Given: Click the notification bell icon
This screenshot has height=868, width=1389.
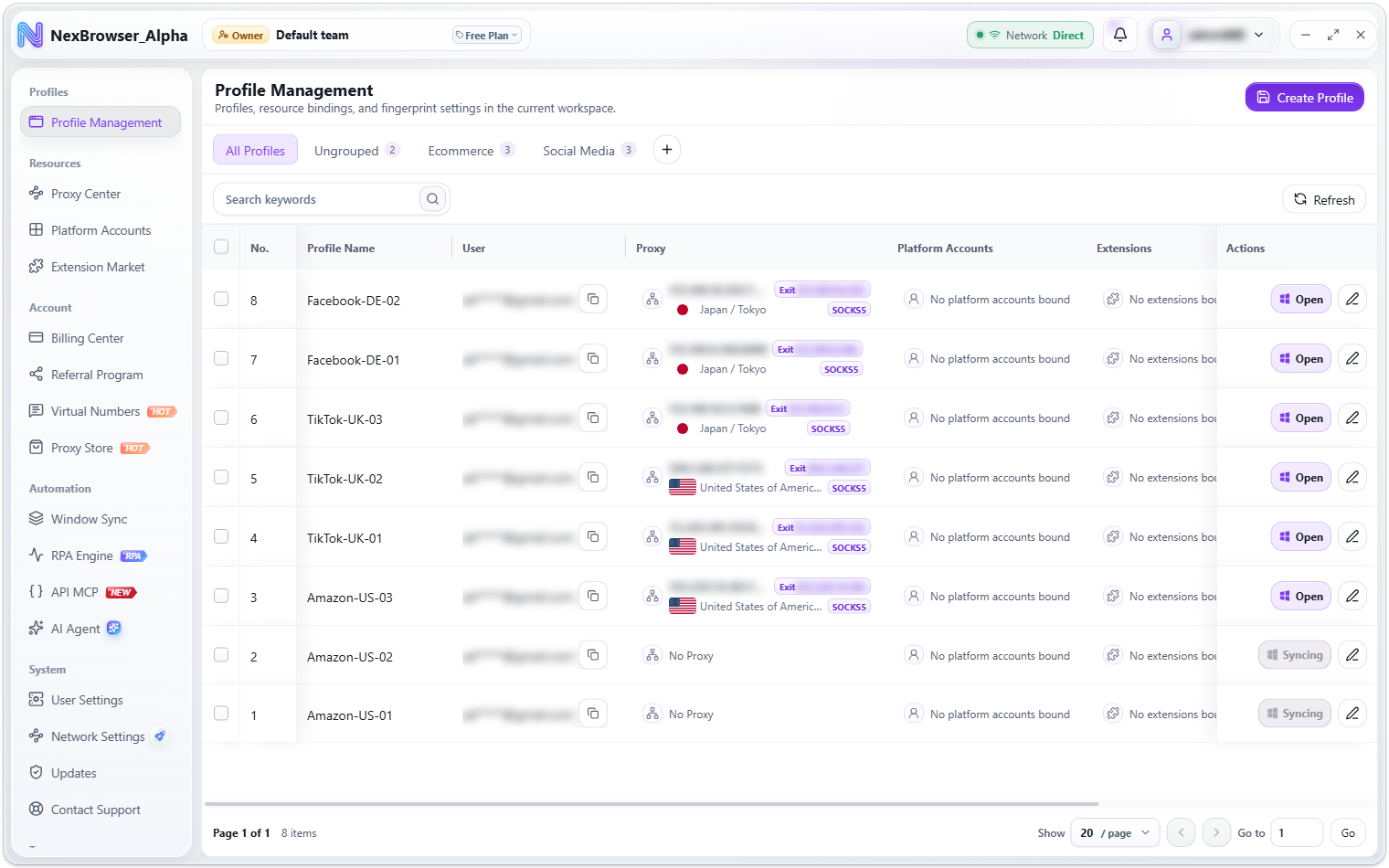Looking at the screenshot, I should [x=1120, y=35].
